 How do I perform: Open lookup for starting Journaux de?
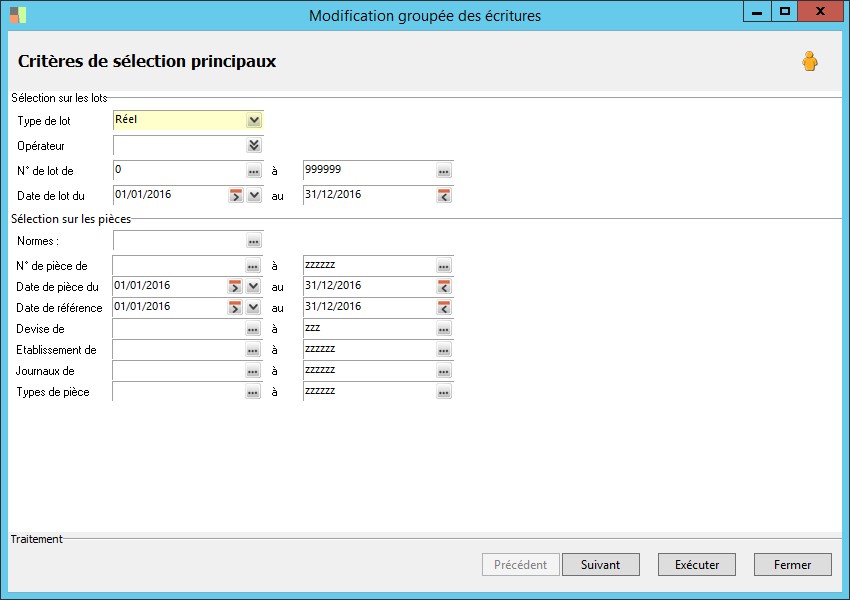tap(254, 371)
